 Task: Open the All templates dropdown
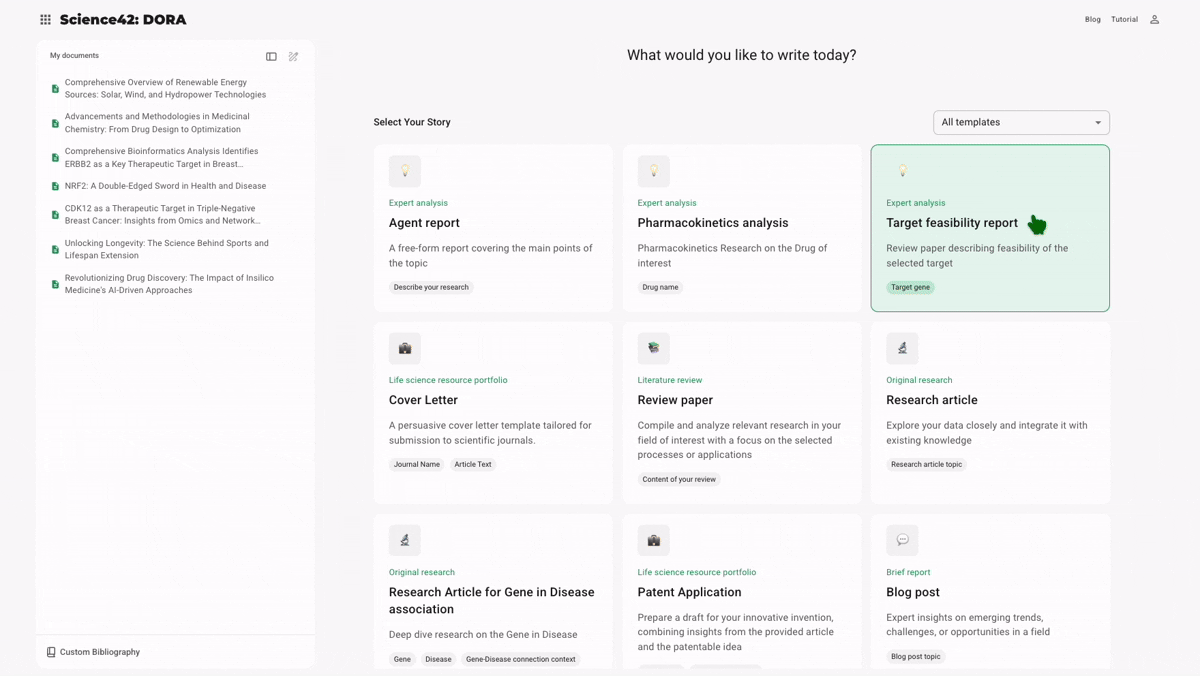pos(1021,122)
